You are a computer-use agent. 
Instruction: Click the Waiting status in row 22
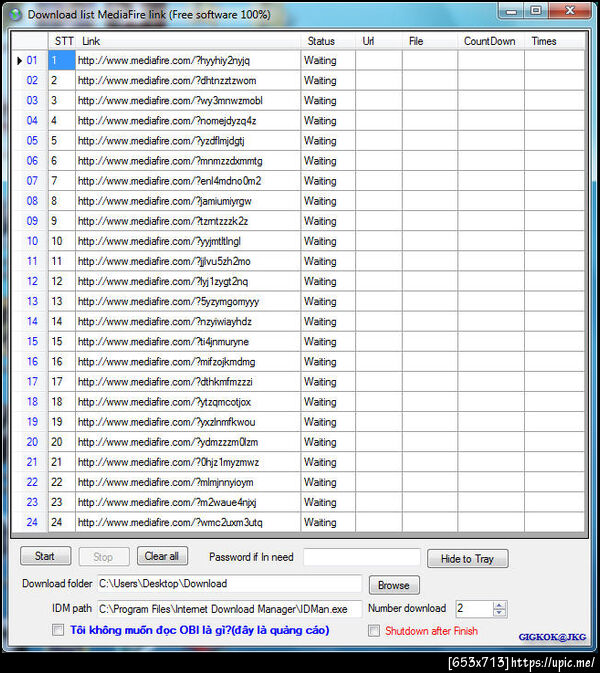(328, 482)
